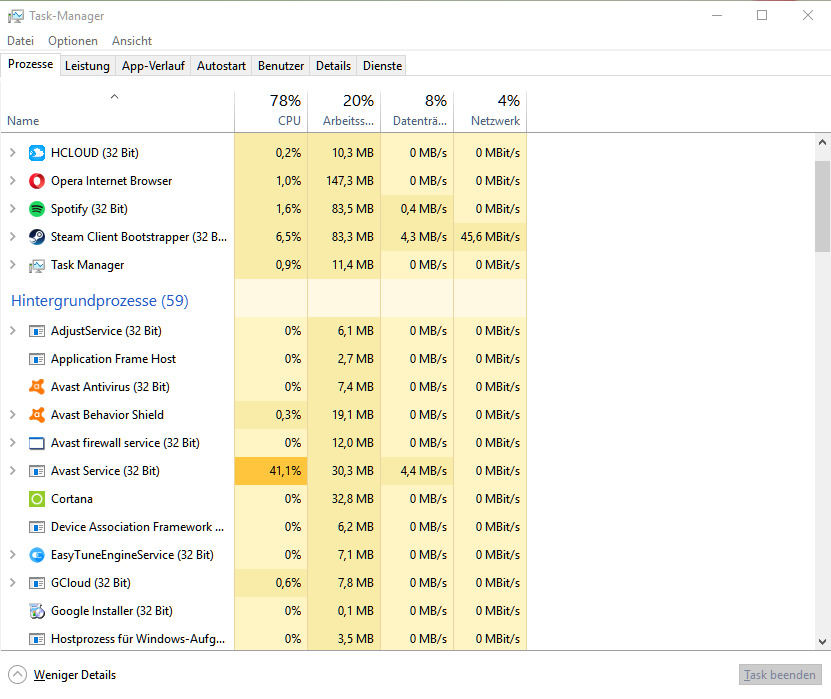This screenshot has width=831, height=699.
Task: Expand the EasyTuneEngineService group
Action: [x=13, y=555]
